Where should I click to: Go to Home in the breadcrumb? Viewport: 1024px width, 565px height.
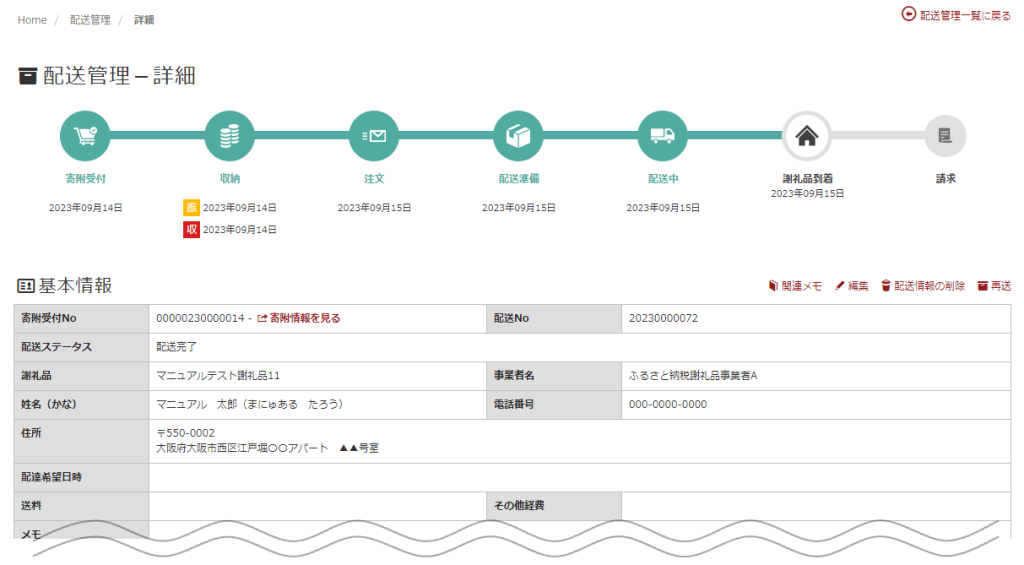point(32,20)
